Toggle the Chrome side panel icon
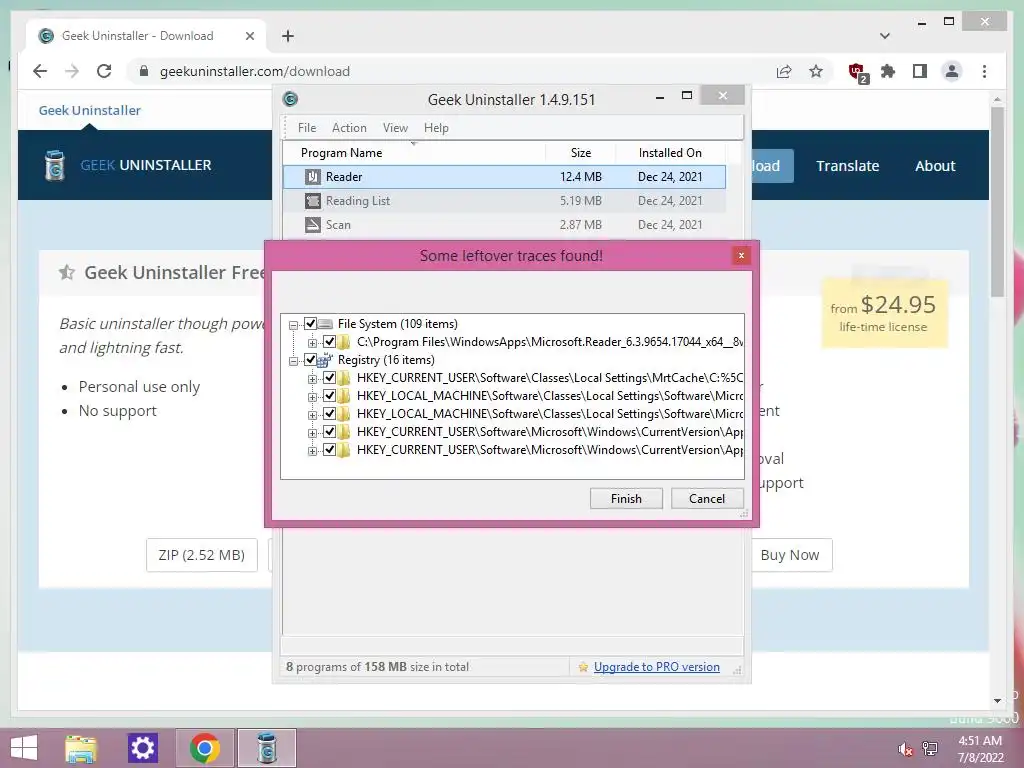This screenshot has width=1024, height=768. (920, 71)
